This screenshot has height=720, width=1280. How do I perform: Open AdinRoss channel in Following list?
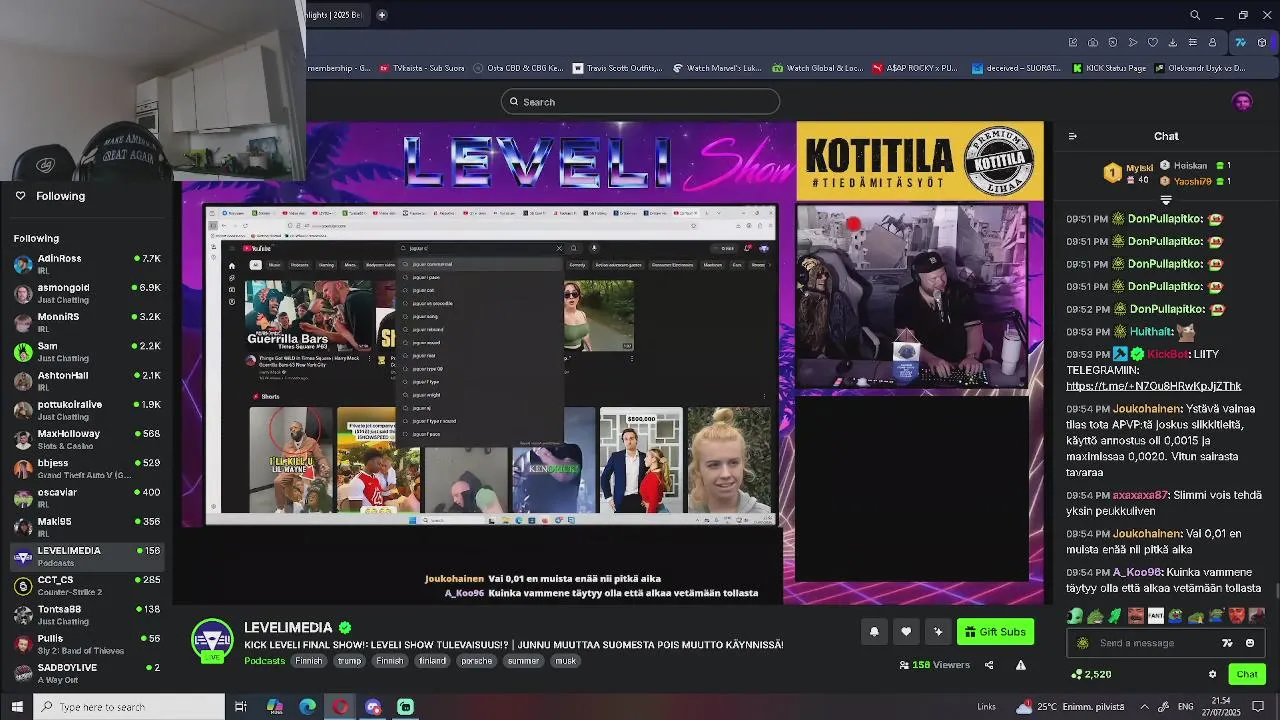pyautogui.click(x=88, y=263)
